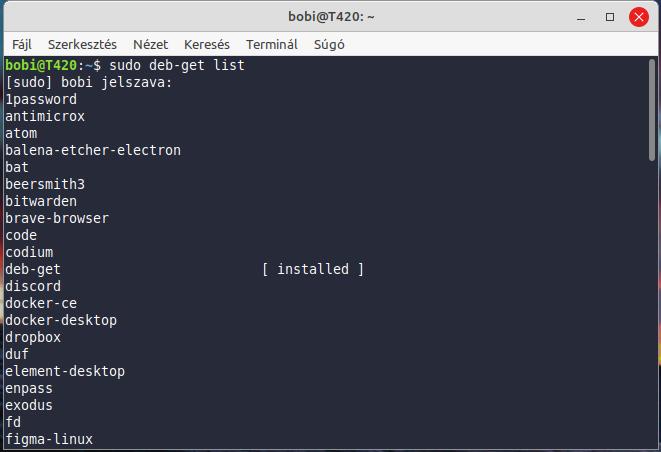Open the Terminál menu
Screen dimensions: 661x452
pos(272,44)
